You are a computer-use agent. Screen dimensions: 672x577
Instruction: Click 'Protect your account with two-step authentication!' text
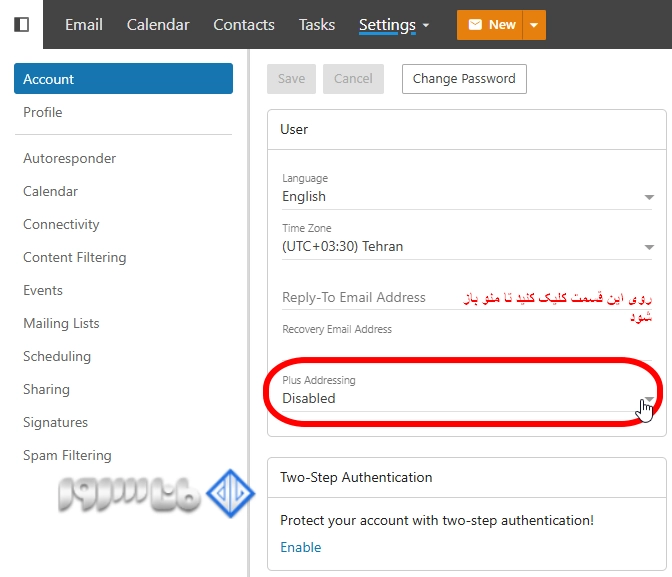point(437,520)
